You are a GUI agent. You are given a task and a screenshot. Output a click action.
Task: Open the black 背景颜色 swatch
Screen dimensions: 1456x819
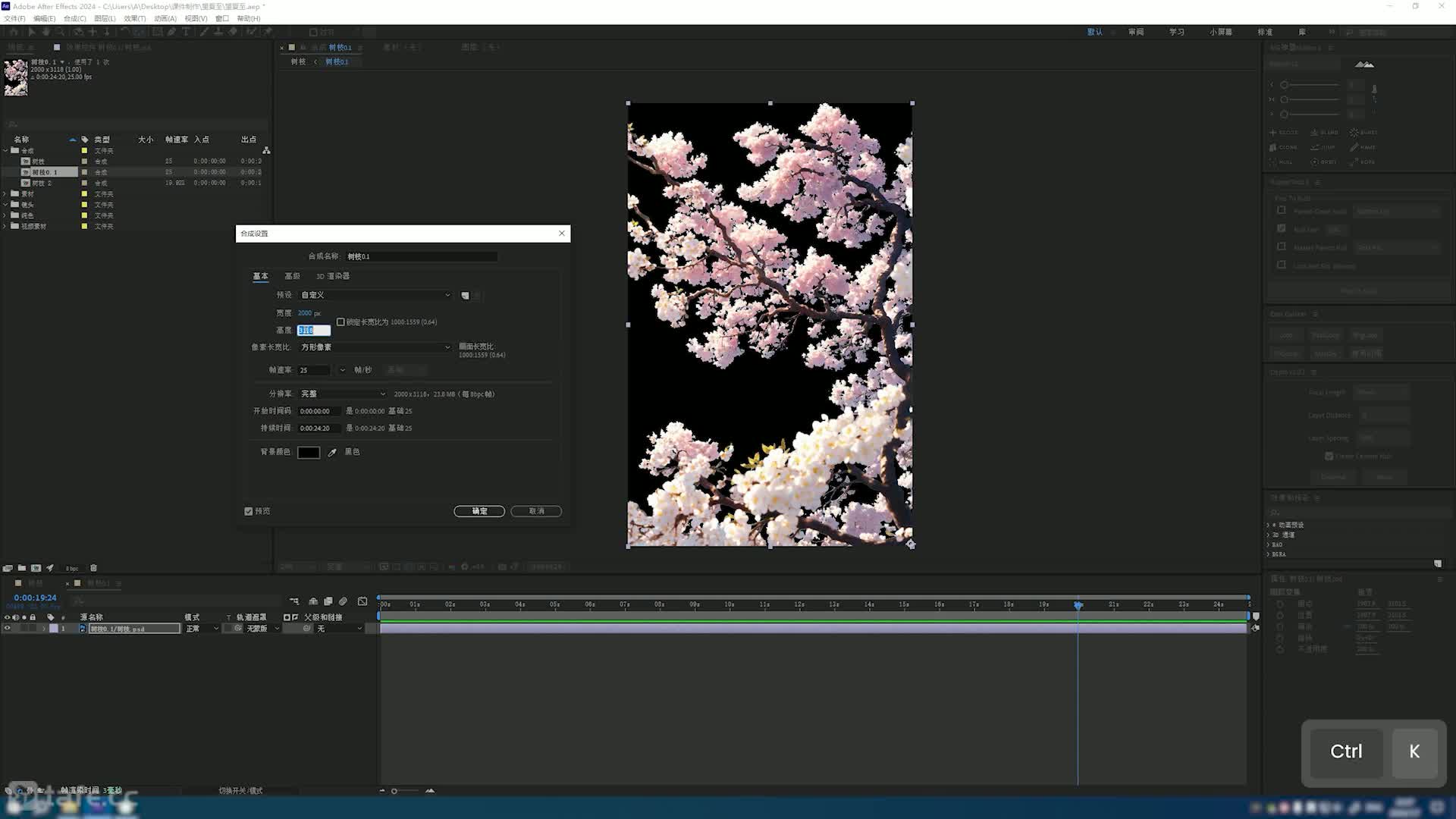click(309, 453)
